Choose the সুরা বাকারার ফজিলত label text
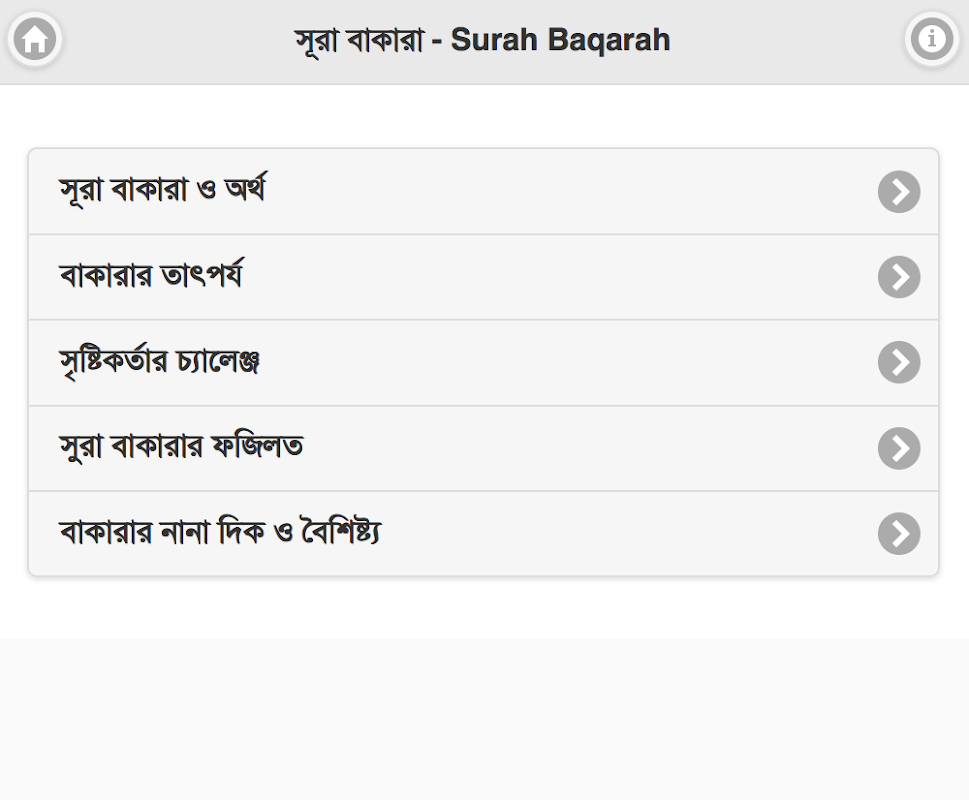This screenshot has height=800, width=969. (181, 447)
